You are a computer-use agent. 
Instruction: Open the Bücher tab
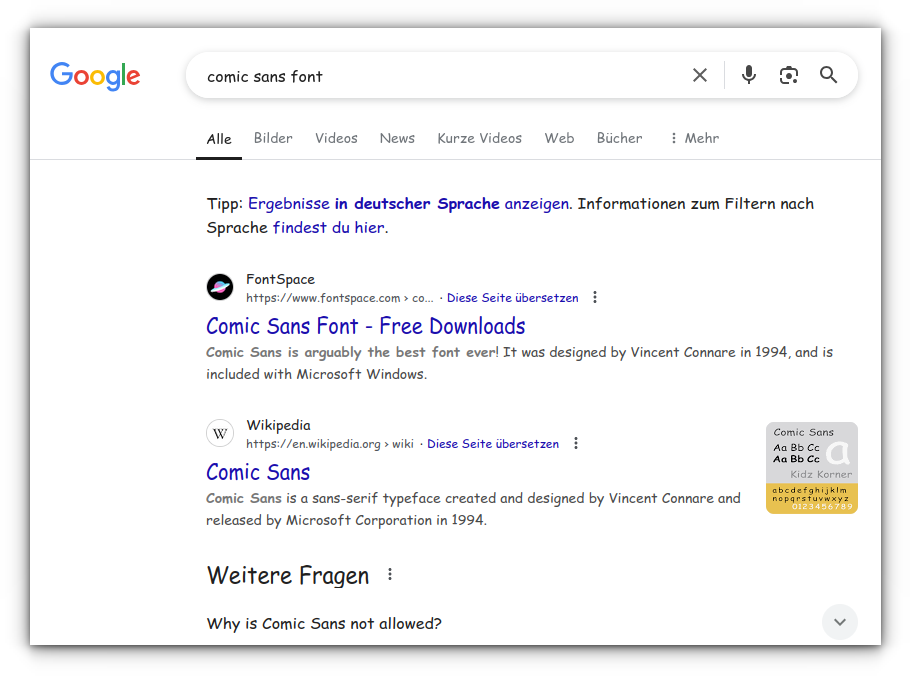(619, 138)
